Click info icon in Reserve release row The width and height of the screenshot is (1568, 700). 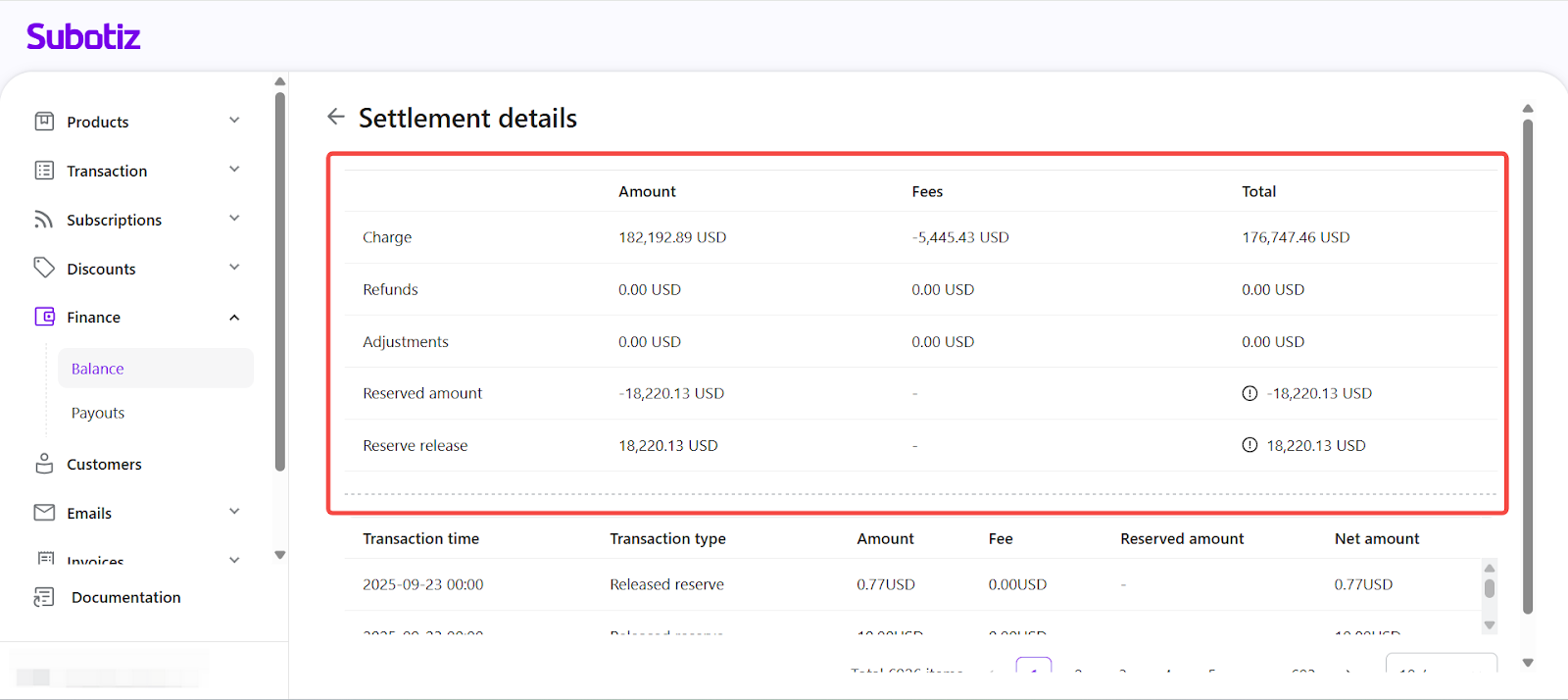click(1249, 445)
